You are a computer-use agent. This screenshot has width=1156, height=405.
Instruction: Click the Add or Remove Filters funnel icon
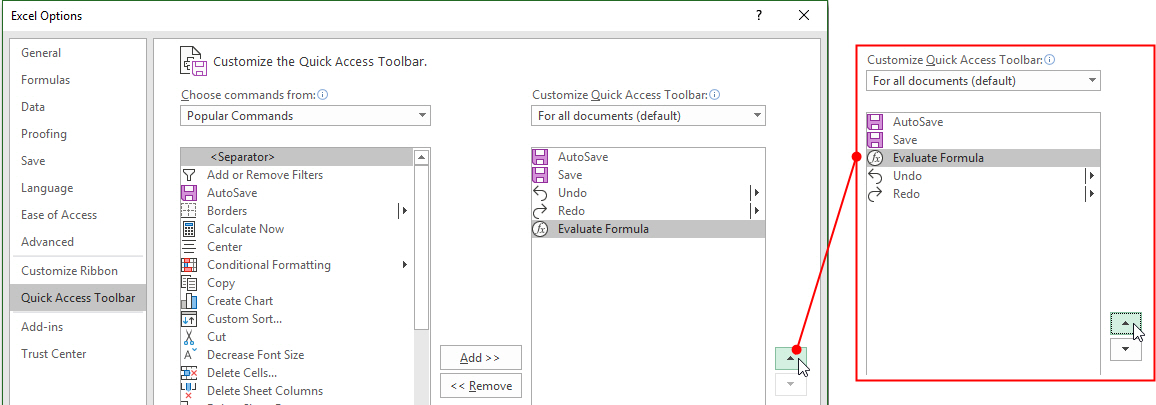[x=189, y=175]
